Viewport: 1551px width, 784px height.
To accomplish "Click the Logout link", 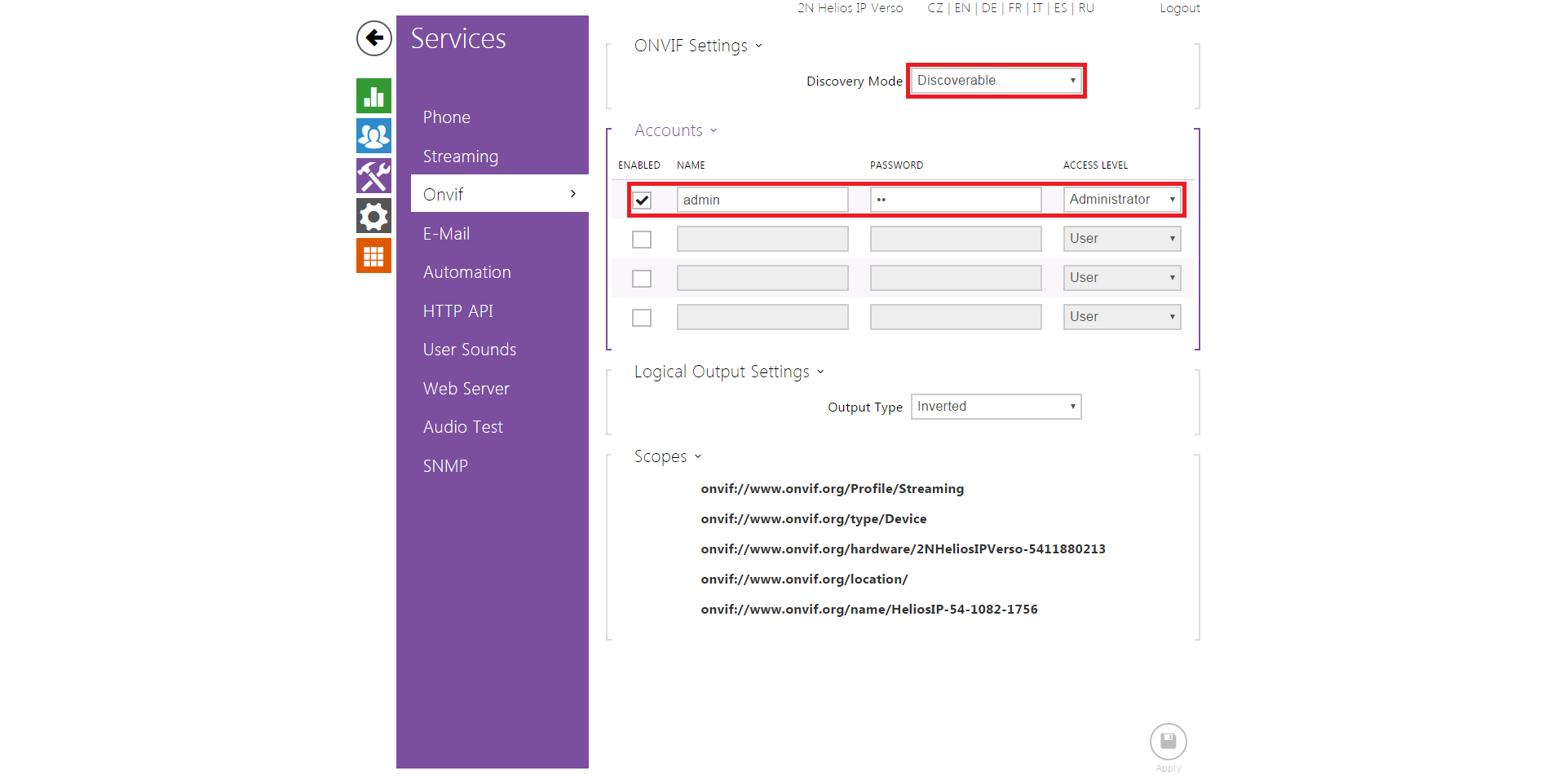I will click(x=1179, y=8).
